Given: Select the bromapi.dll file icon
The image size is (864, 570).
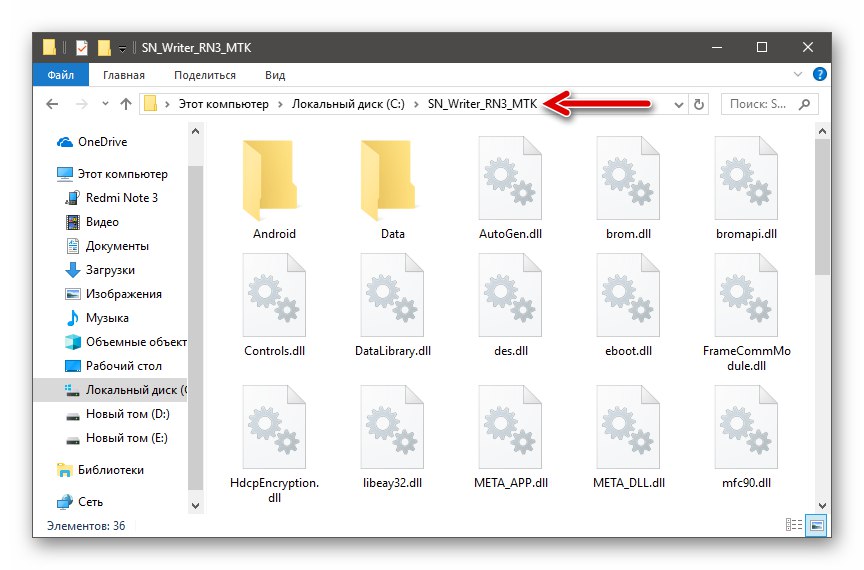Looking at the screenshot, I should 746,179.
